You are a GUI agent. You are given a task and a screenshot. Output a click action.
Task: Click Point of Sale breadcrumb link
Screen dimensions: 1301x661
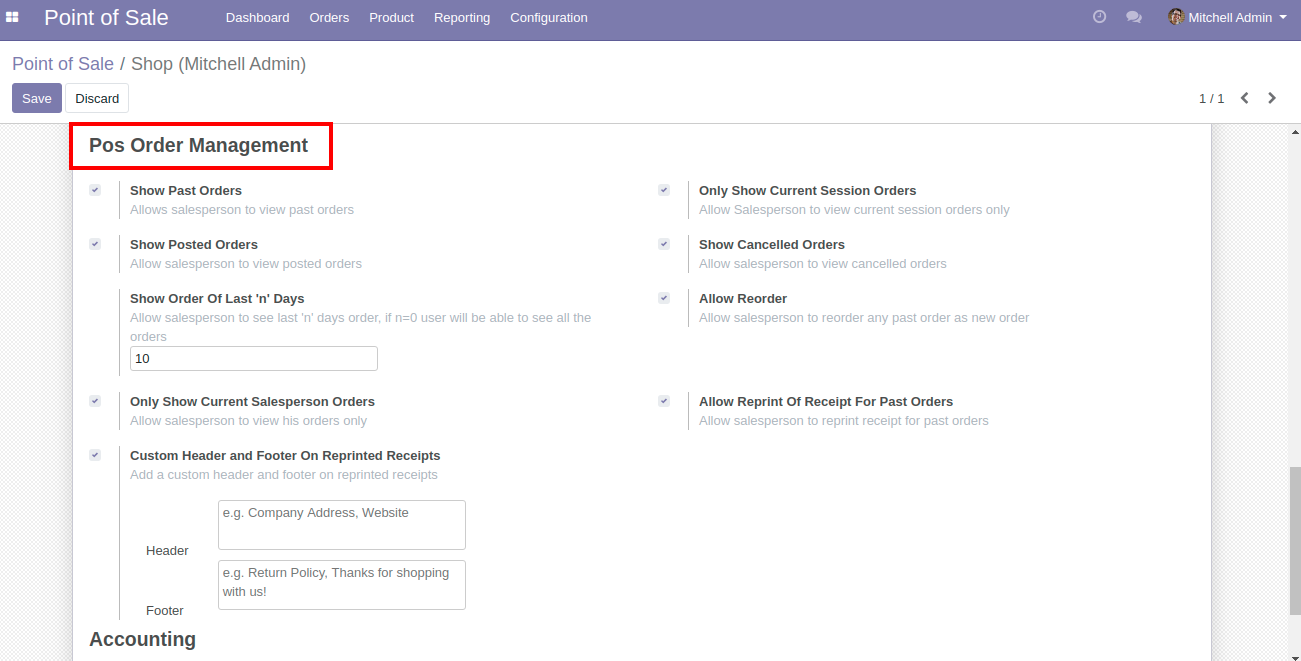pos(63,64)
